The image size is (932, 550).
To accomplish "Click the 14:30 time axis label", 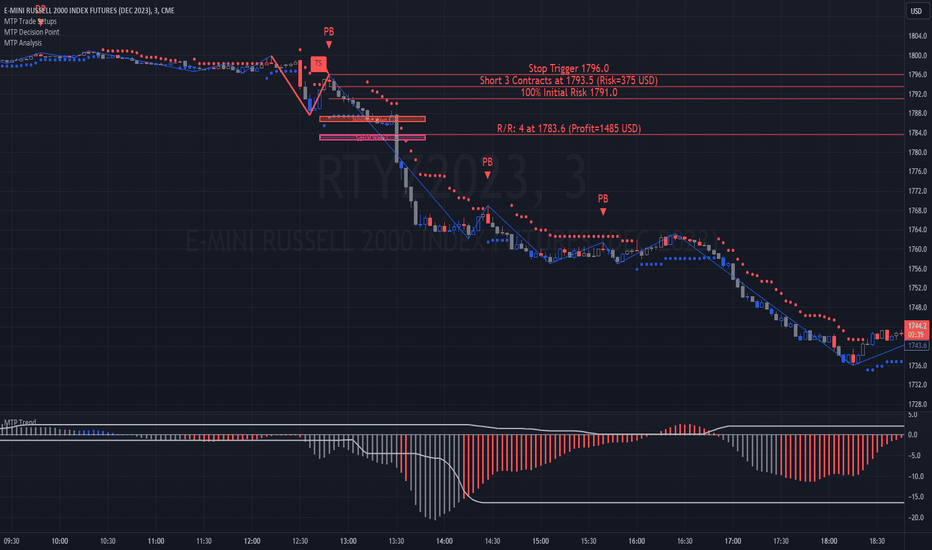I will [x=492, y=541].
